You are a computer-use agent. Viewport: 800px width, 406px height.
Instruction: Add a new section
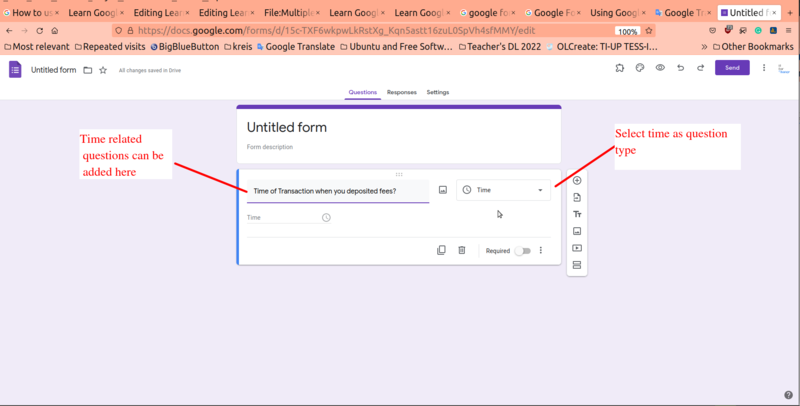(x=577, y=265)
